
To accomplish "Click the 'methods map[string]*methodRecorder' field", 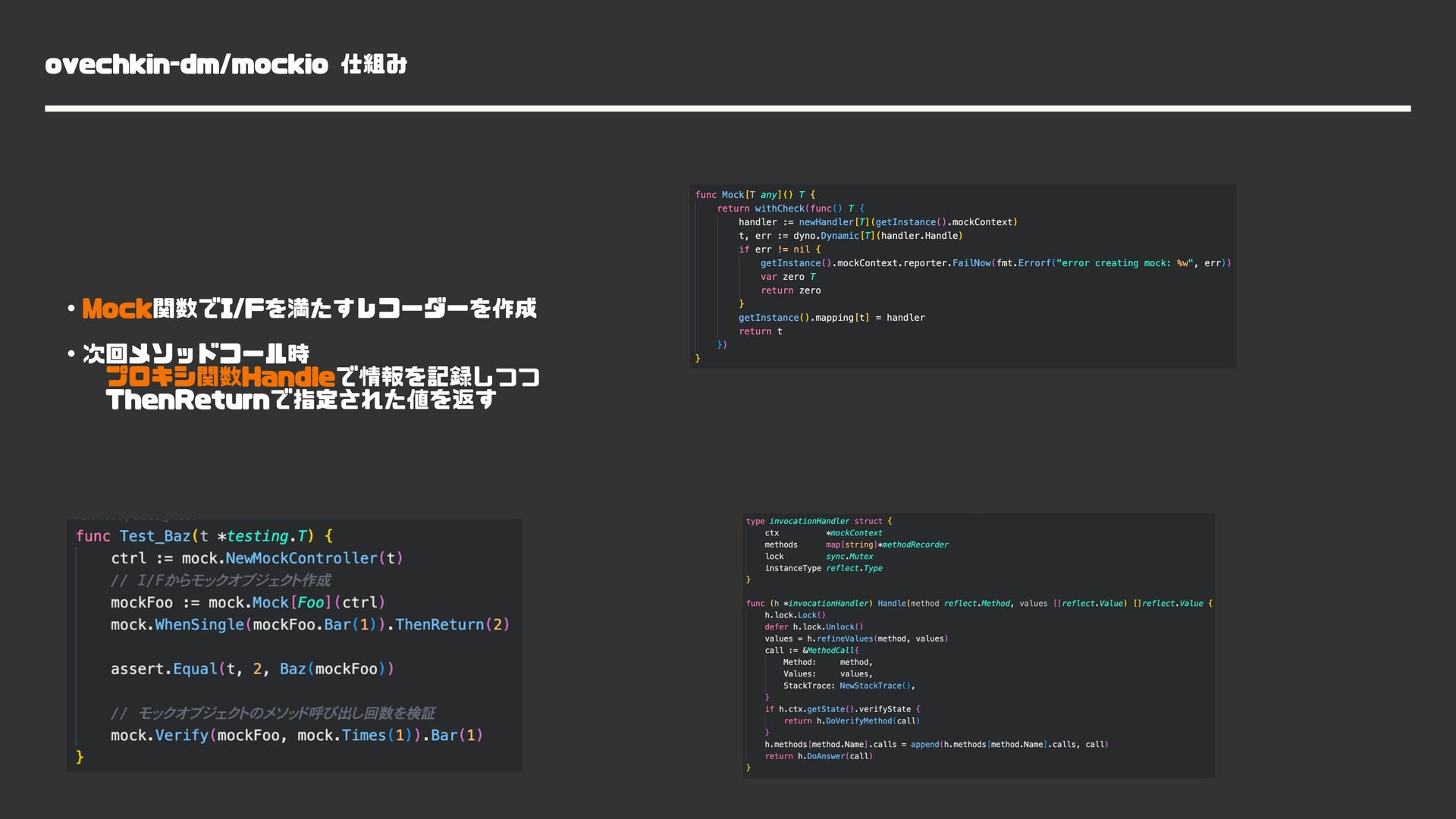I will pos(856,544).
